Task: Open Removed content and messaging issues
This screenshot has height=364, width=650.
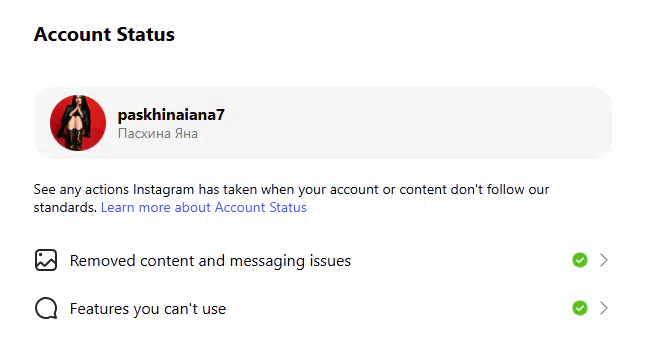Action: point(322,260)
